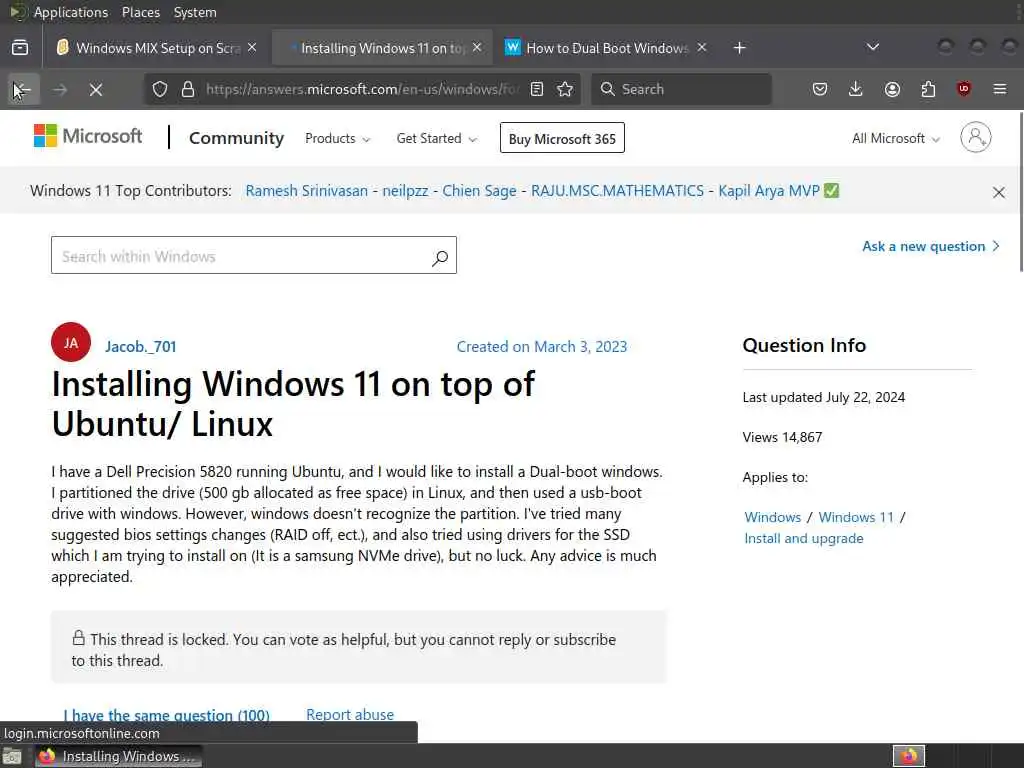This screenshot has width=1024, height=768.
Task: Click the padlock site info icon
Action: (x=188, y=89)
